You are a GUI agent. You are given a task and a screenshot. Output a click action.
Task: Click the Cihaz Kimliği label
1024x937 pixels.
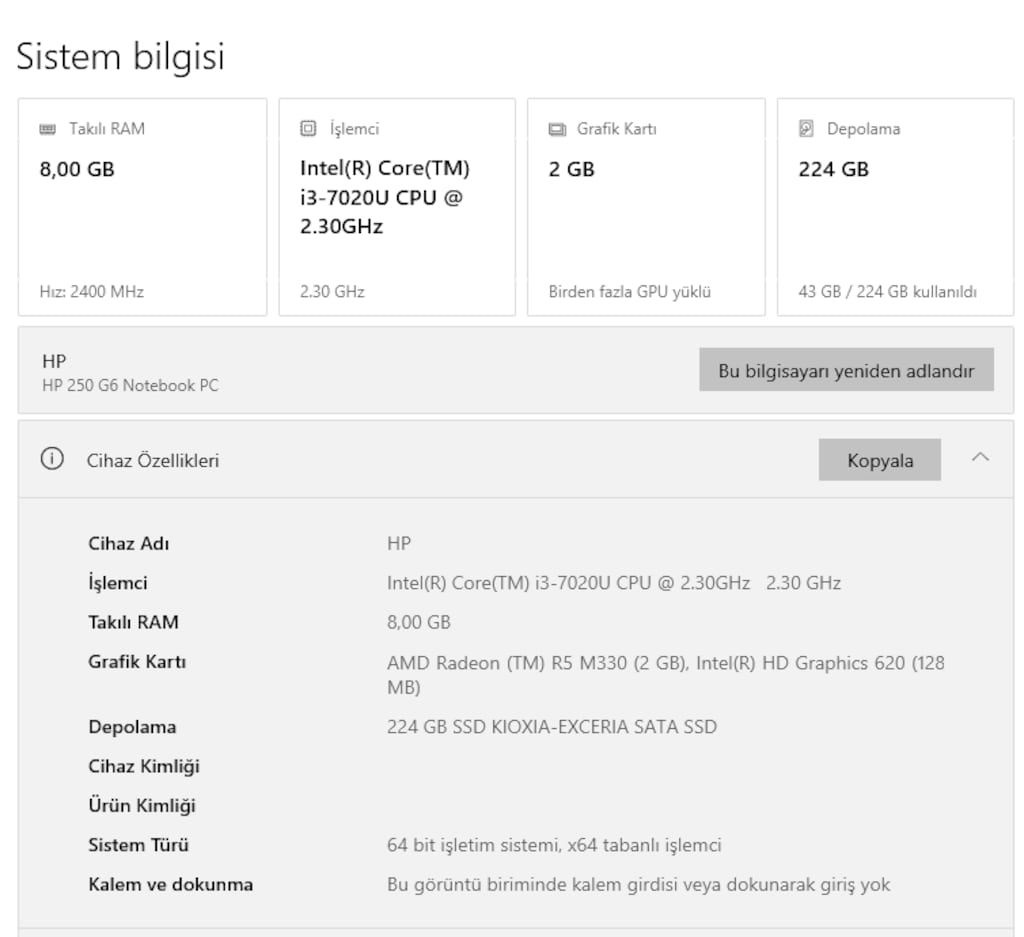point(144,766)
